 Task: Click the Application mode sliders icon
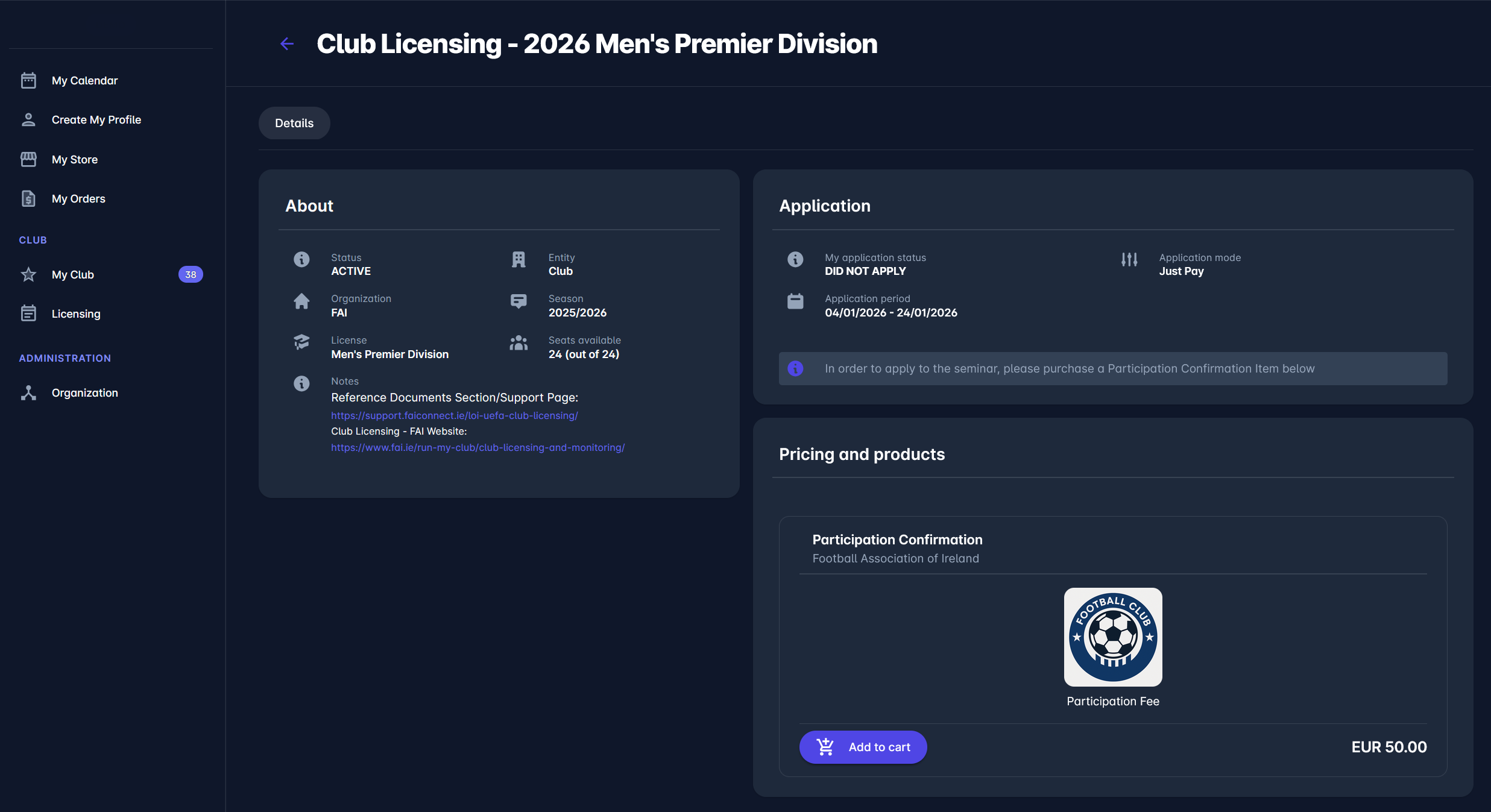point(1129,259)
